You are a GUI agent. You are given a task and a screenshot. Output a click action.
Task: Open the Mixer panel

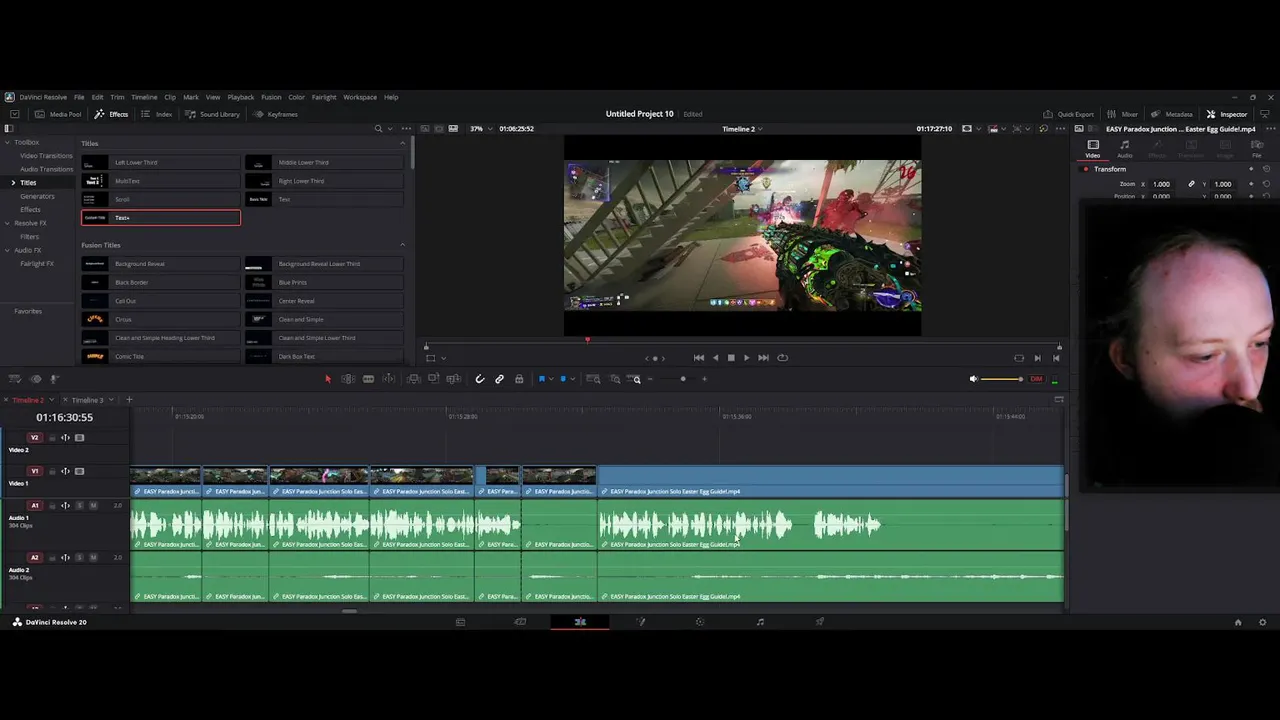point(1122,114)
